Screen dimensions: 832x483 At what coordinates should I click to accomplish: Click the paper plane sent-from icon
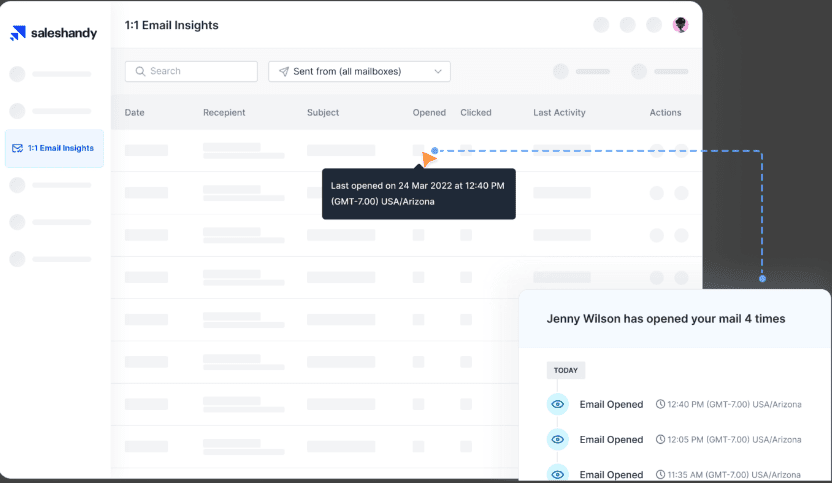click(283, 72)
